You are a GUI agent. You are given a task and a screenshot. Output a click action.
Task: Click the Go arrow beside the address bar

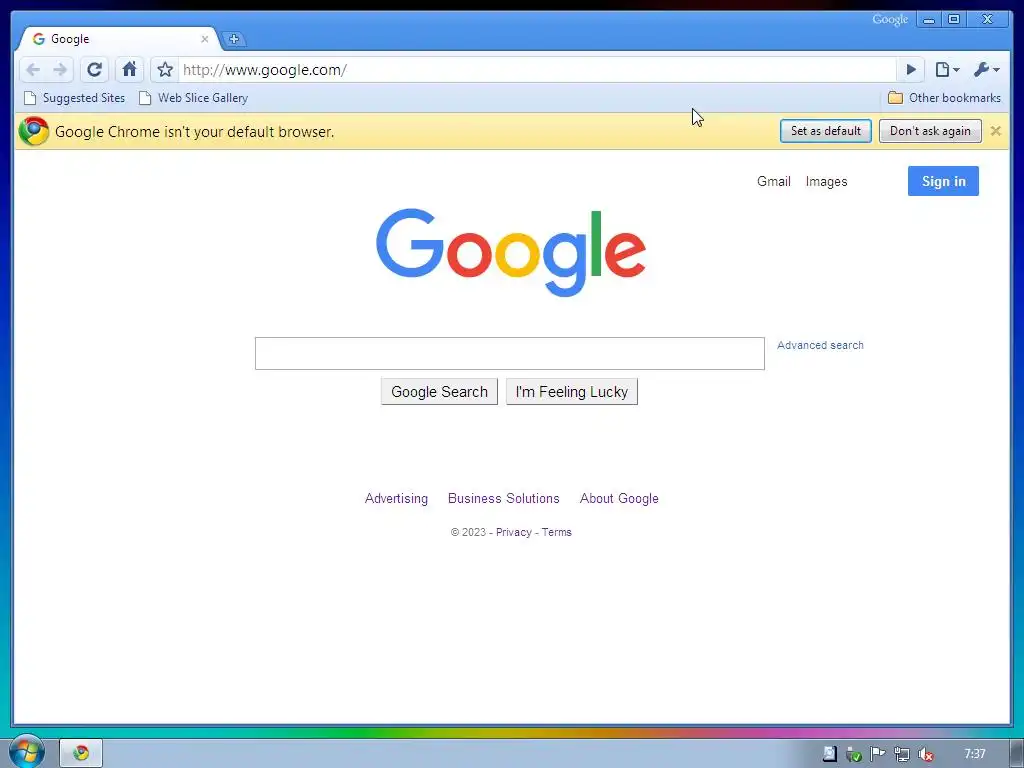click(x=911, y=69)
